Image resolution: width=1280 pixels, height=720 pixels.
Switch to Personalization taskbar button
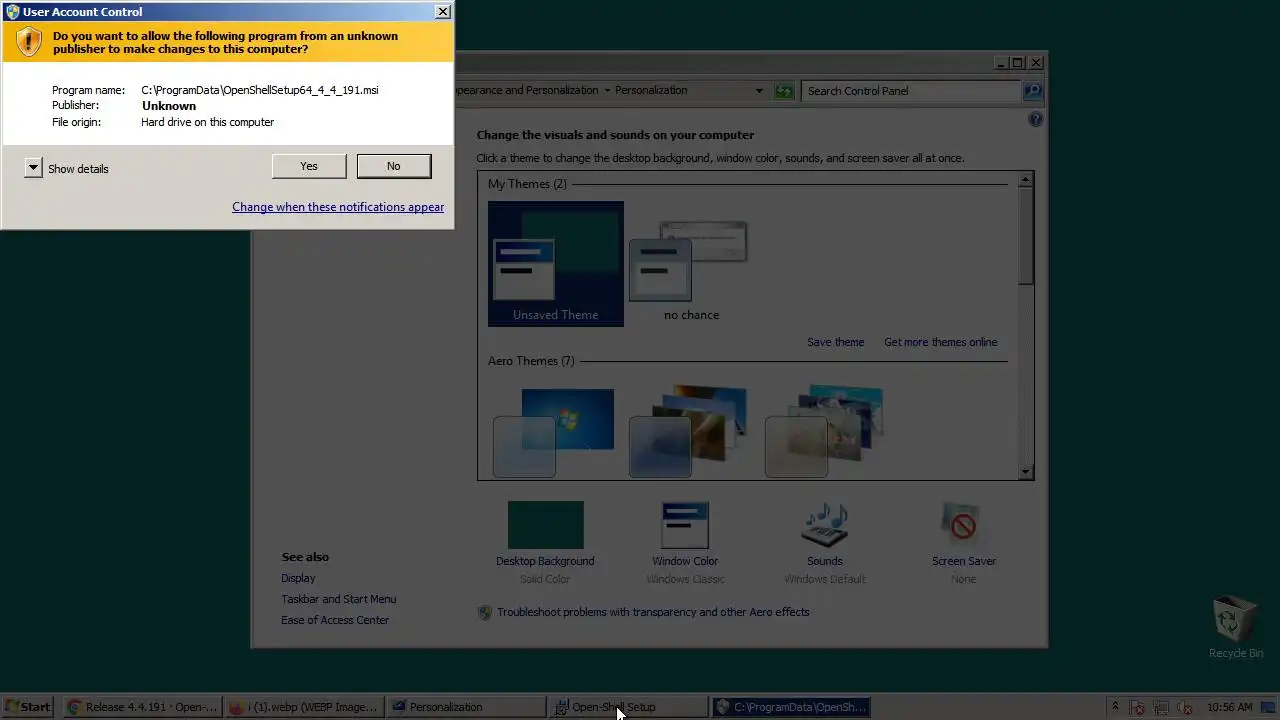pos(465,707)
